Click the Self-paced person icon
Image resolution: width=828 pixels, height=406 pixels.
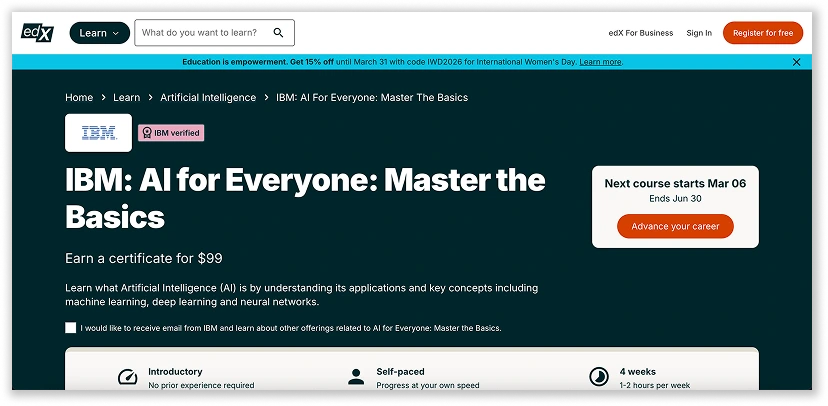[x=356, y=377]
